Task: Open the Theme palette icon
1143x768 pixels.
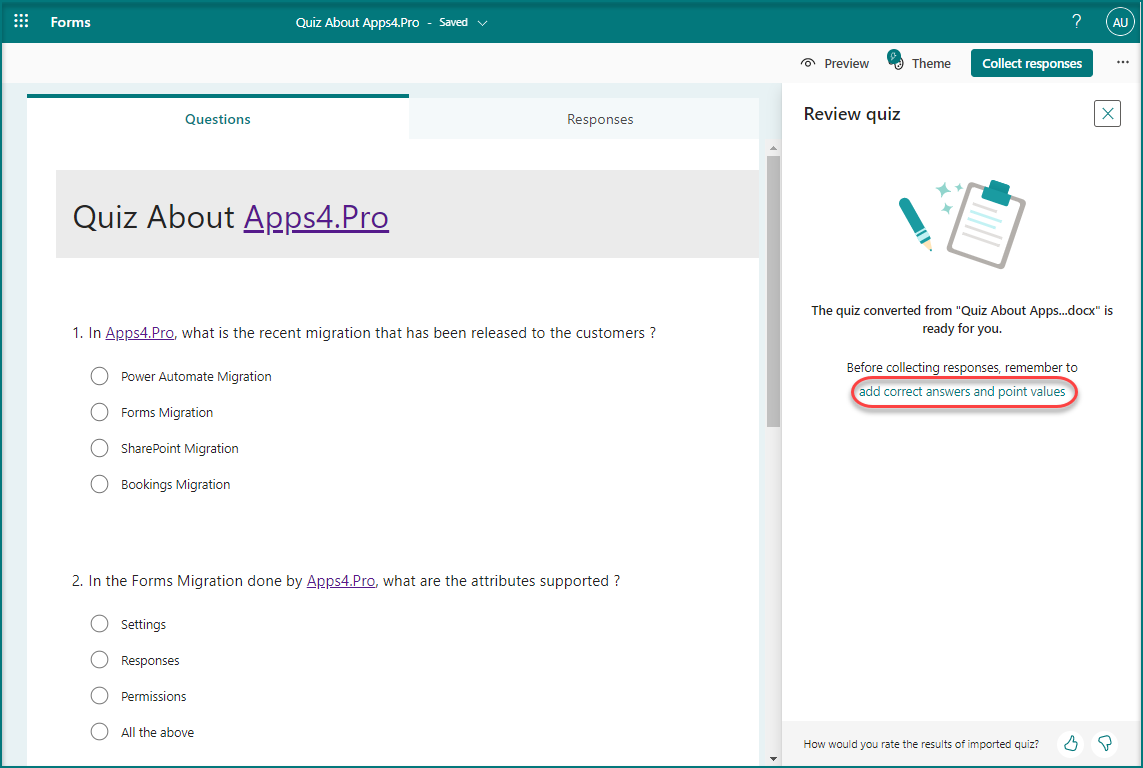Action: (896, 62)
